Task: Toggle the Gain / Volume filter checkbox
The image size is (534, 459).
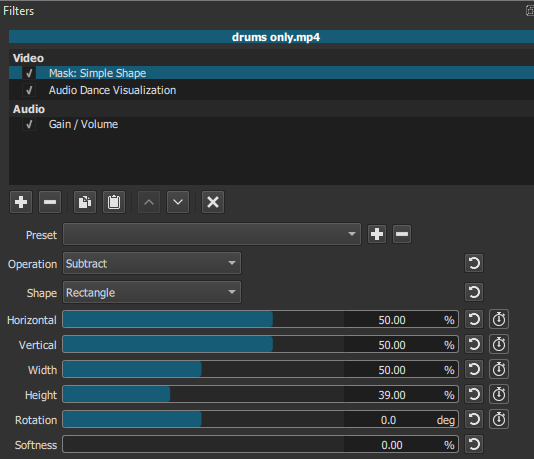Action: (29, 124)
